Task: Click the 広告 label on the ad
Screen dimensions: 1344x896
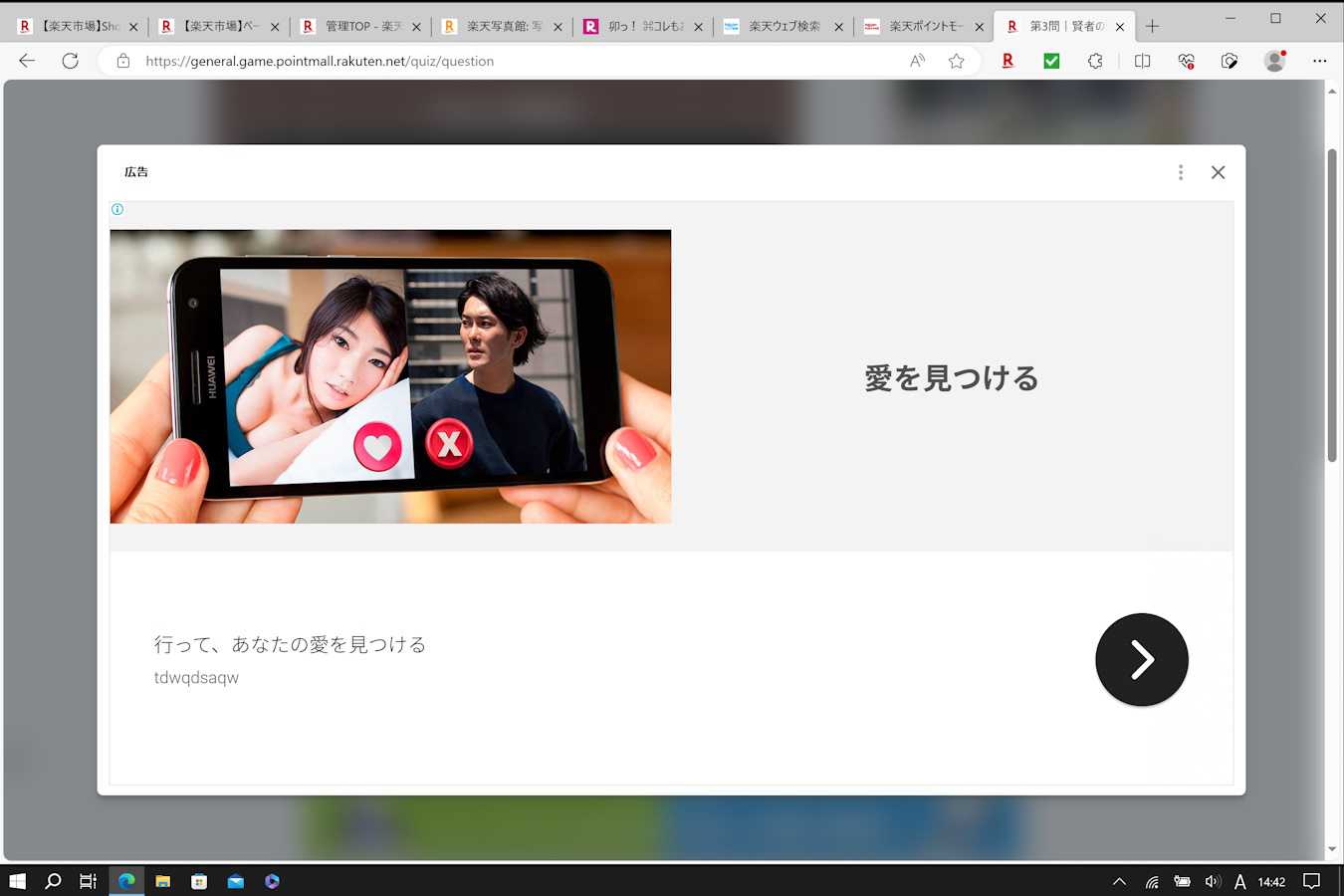Action: [136, 172]
